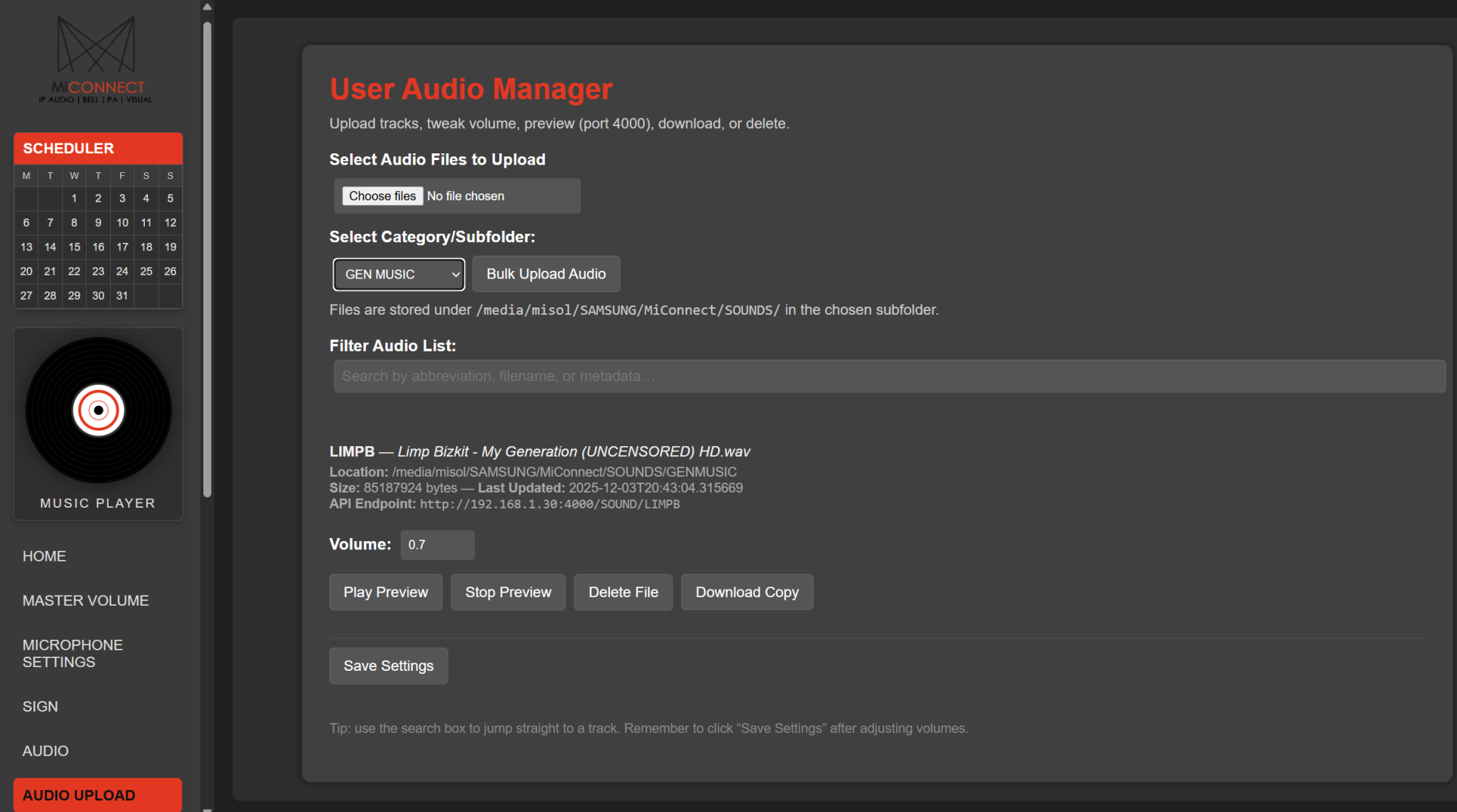Viewport: 1457px width, 812px height.
Task: Click Choose files button
Action: 382,196
